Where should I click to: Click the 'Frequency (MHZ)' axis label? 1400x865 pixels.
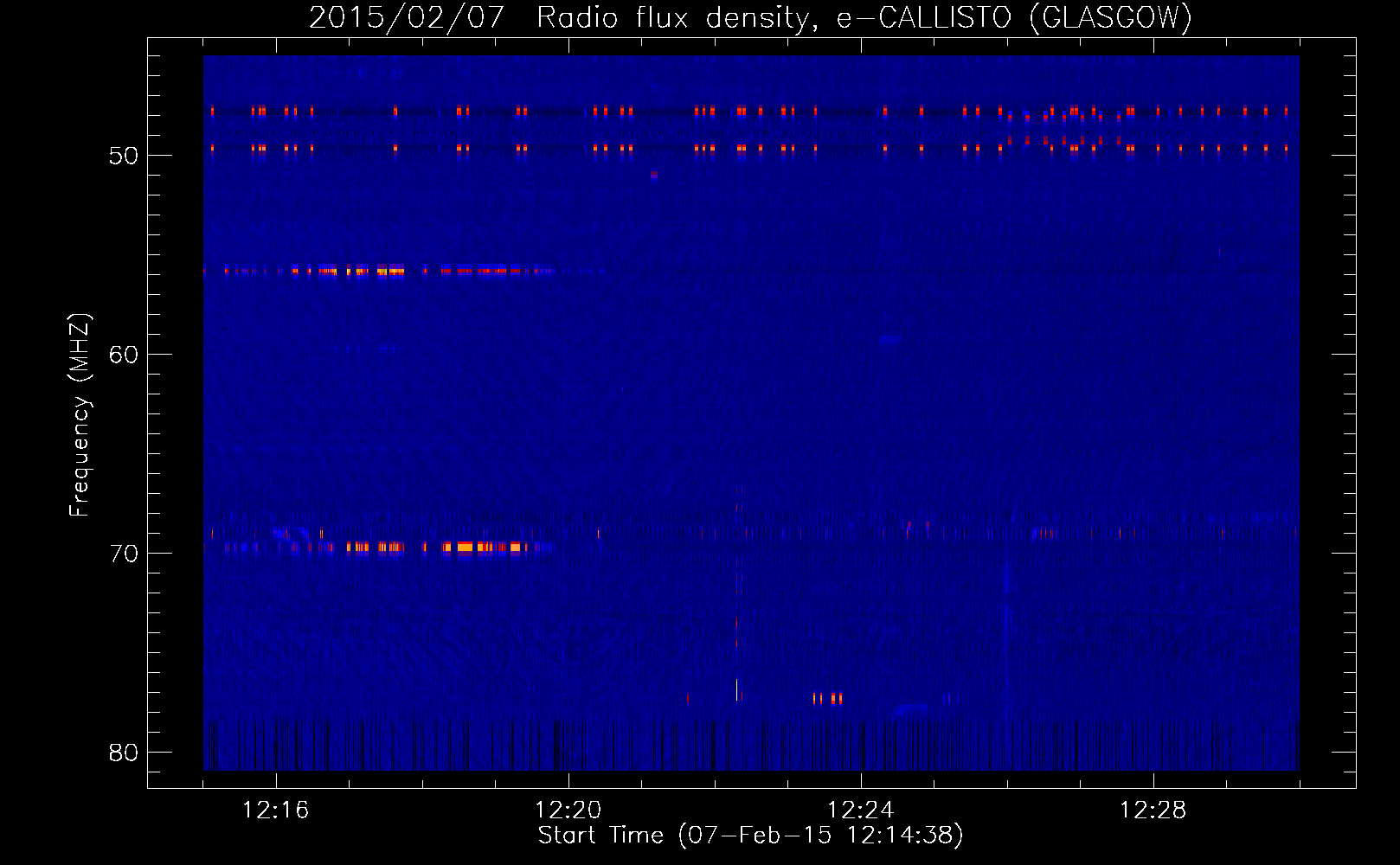(79, 415)
